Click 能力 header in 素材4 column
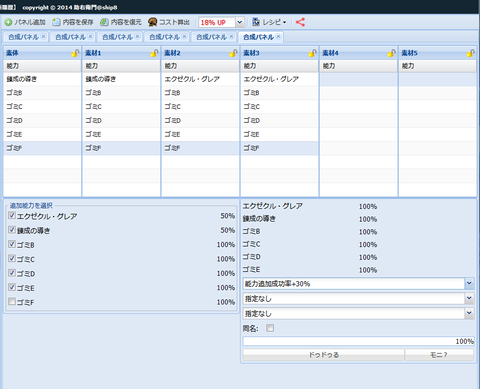Viewport: 480px width, 389px height. pos(358,66)
